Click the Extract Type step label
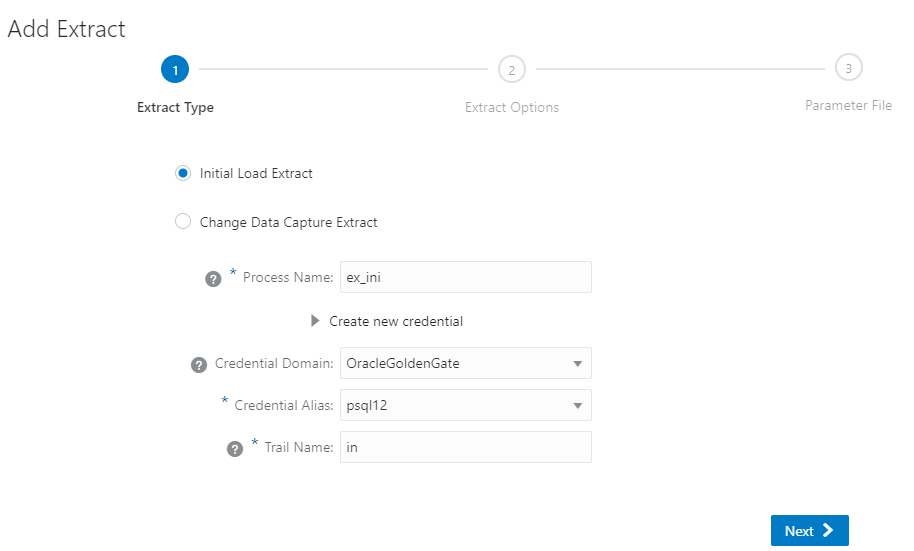Image resolution: width=914 pixels, height=551 pixels. tap(175, 107)
